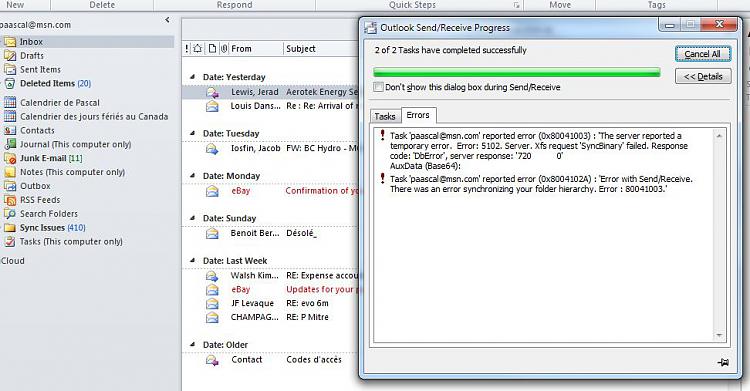
Task: Click the Outbox icon
Action: [10, 186]
